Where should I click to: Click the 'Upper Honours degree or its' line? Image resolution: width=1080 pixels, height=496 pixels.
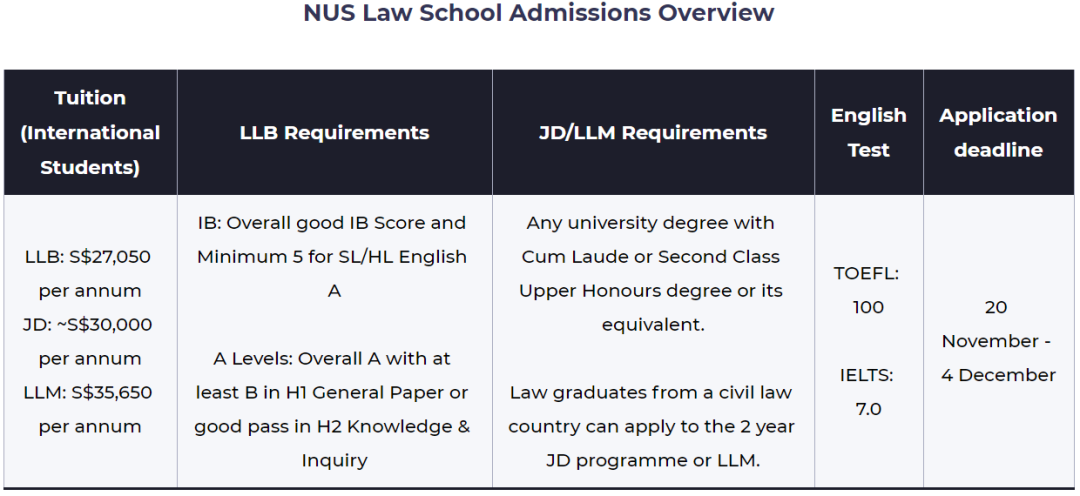(x=651, y=291)
